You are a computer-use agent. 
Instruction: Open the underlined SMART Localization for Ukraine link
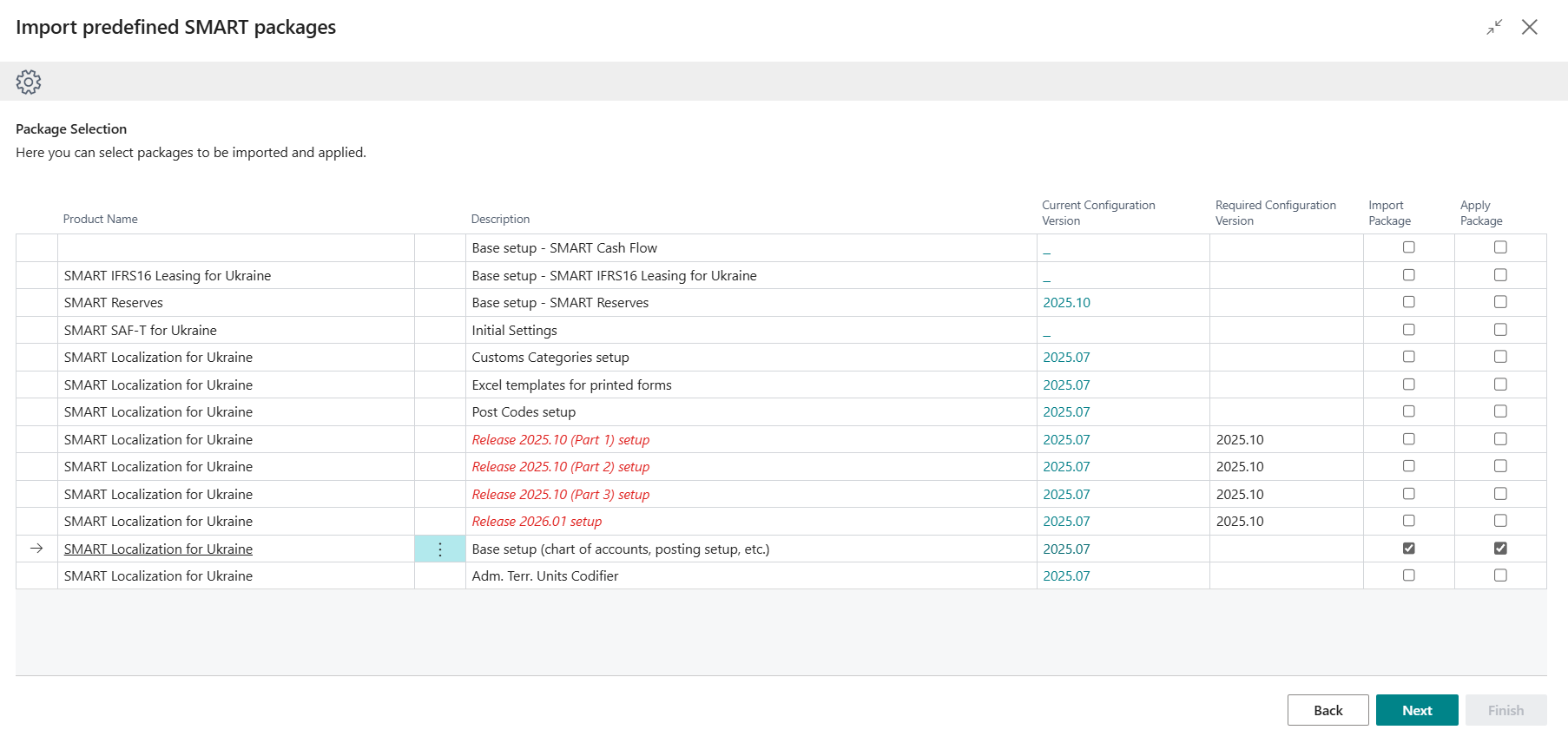[158, 549]
